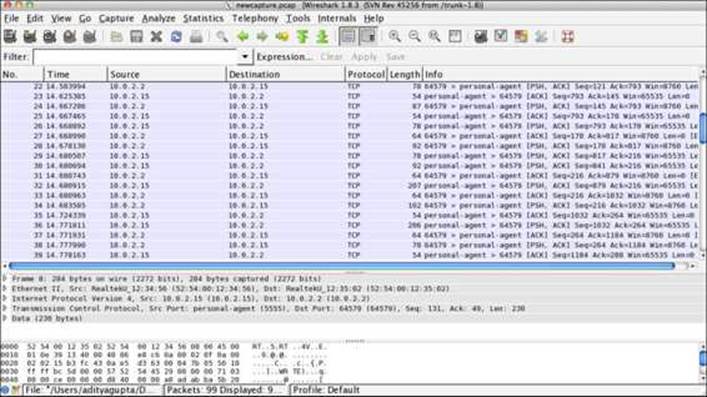Image resolution: width=707 pixels, height=397 pixels.
Task: Edit coloring rules icon
Action: point(521,37)
